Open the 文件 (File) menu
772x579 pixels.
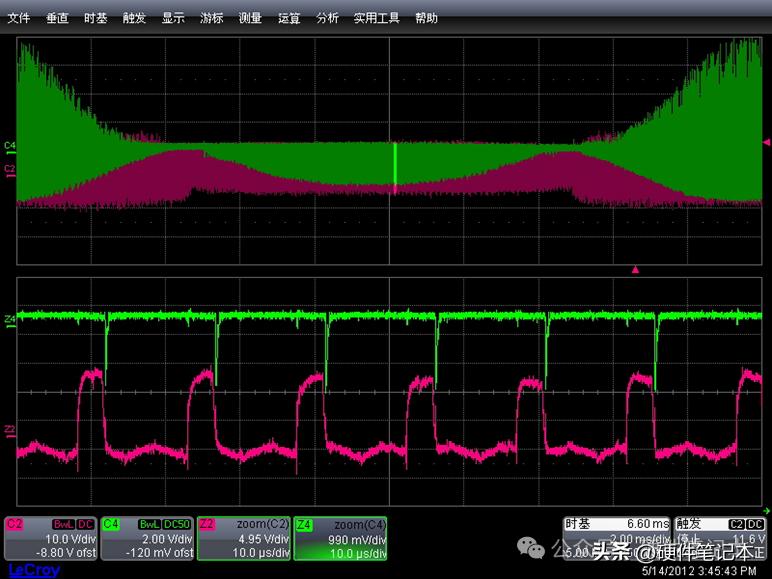19,18
